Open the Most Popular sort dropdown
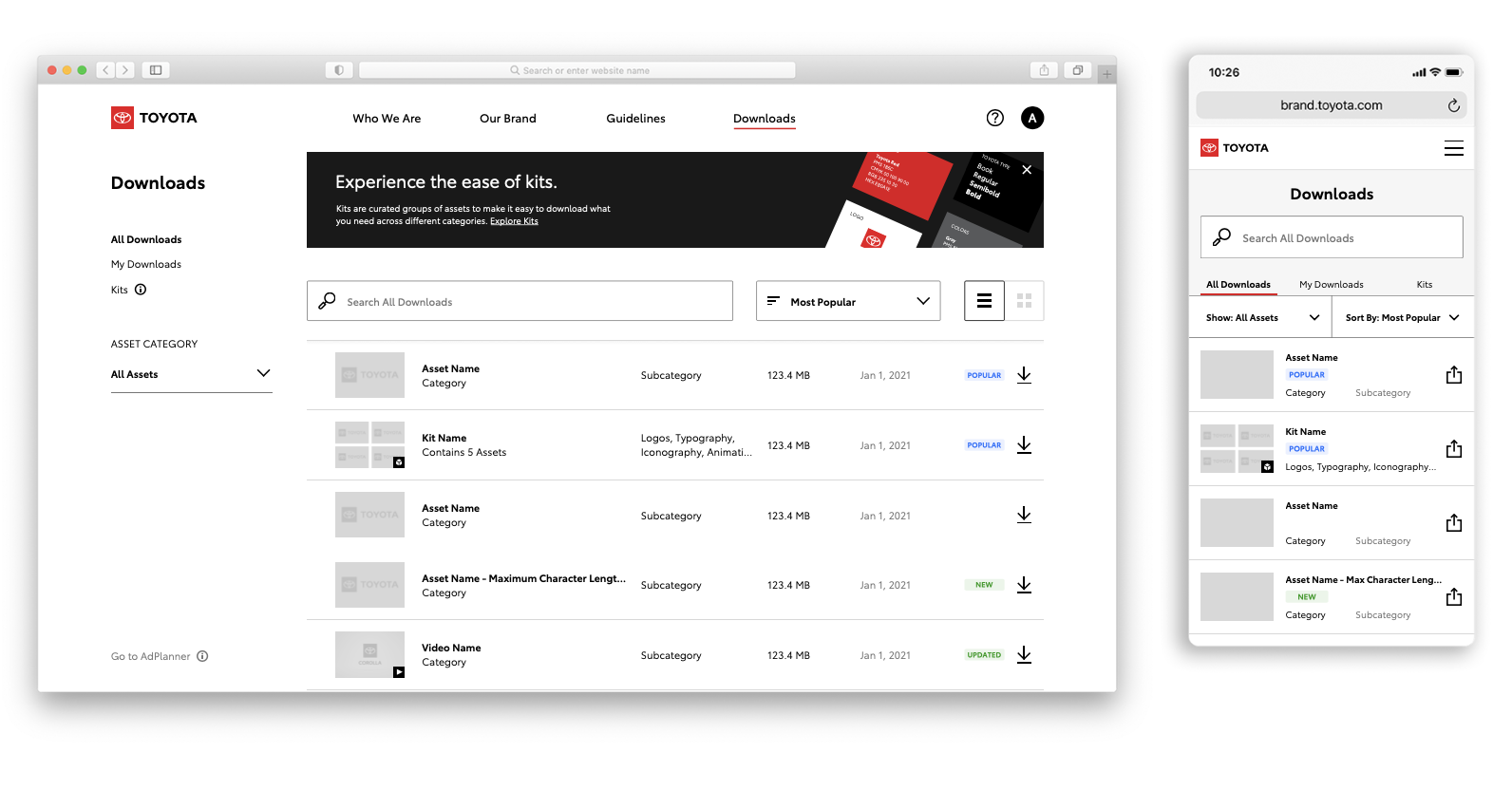The width and height of the screenshot is (1512, 809). 848,301
